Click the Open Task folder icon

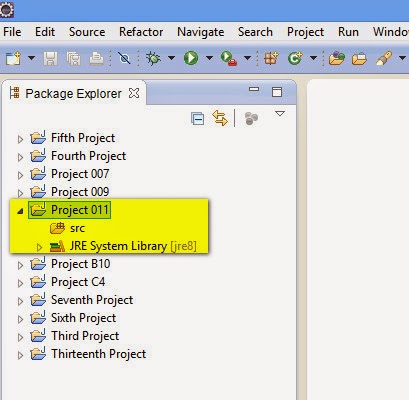tap(359, 59)
